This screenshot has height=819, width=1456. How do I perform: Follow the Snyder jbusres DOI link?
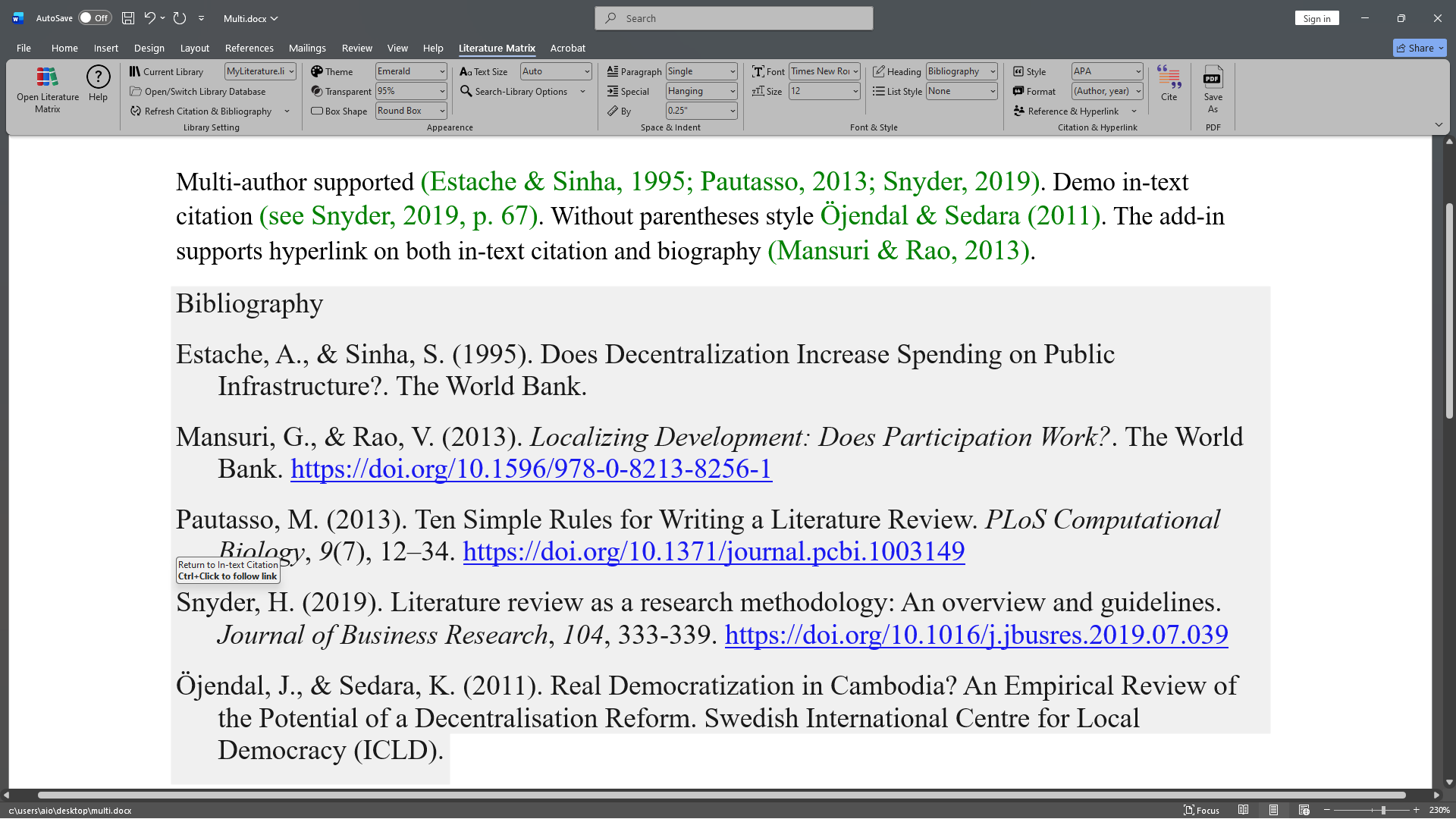tap(976, 635)
